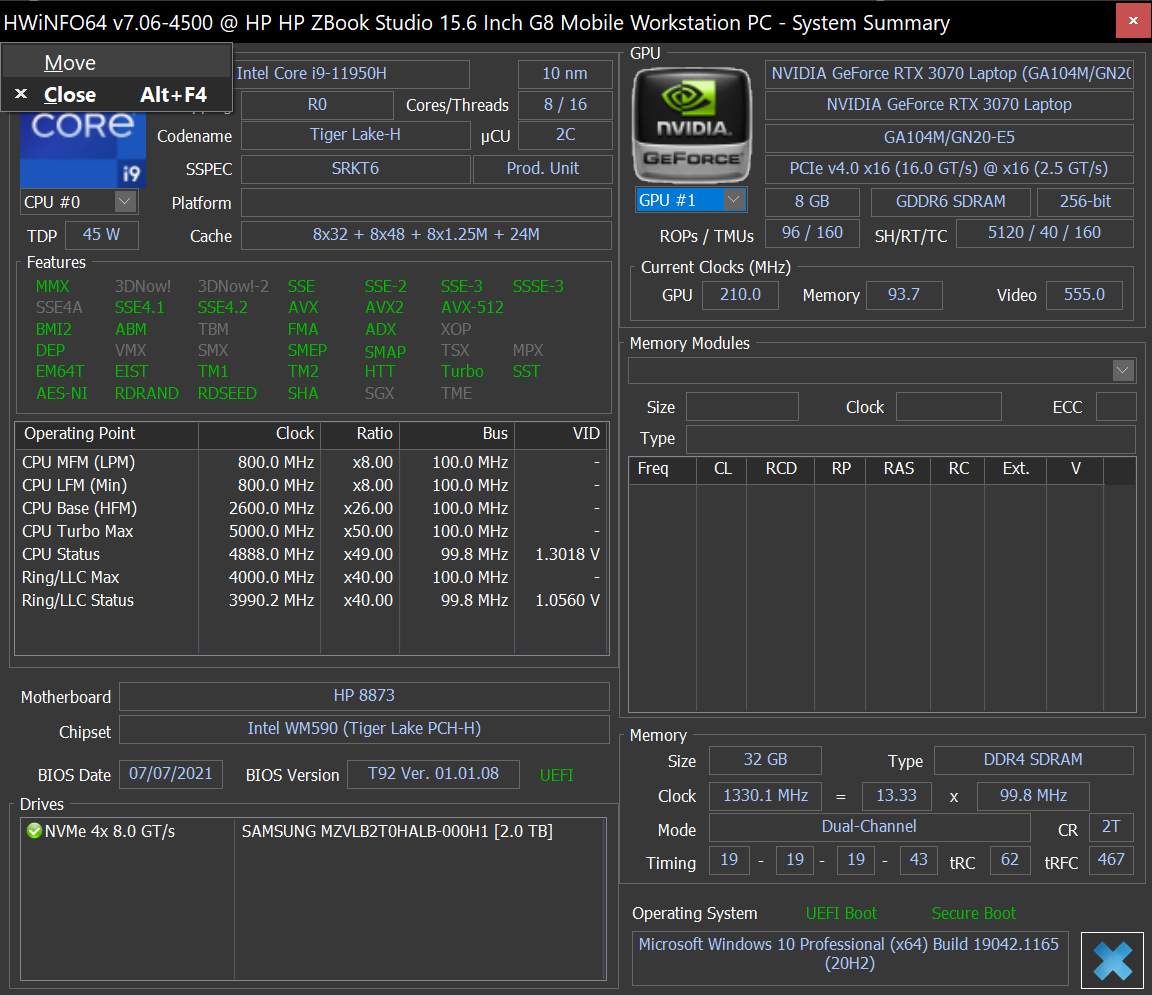Select the SAMSUNG MZVLB2T0HALB drive entry

[x=397, y=831]
